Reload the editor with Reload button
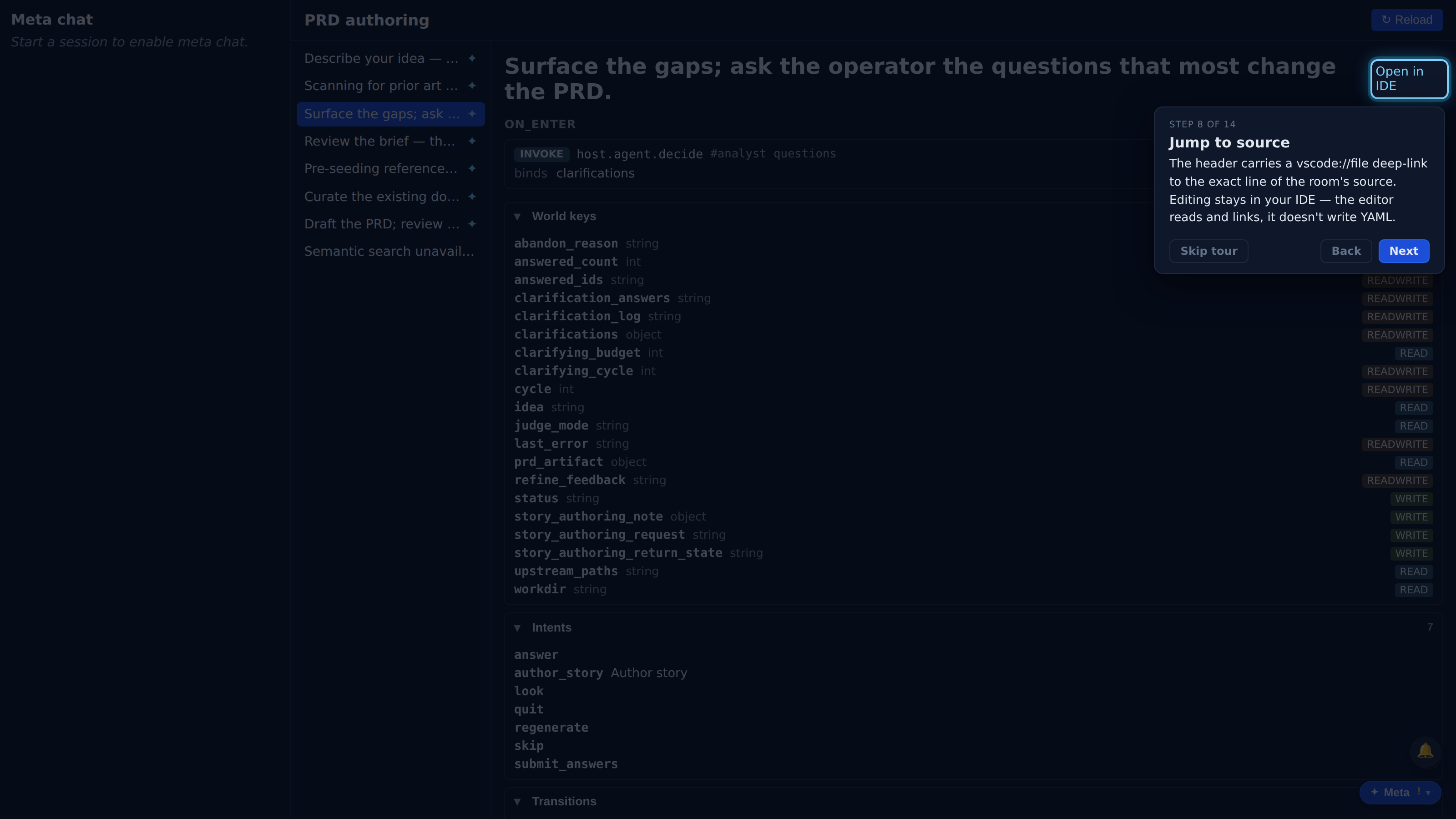Screen dimensions: 1456x819 1407,20
